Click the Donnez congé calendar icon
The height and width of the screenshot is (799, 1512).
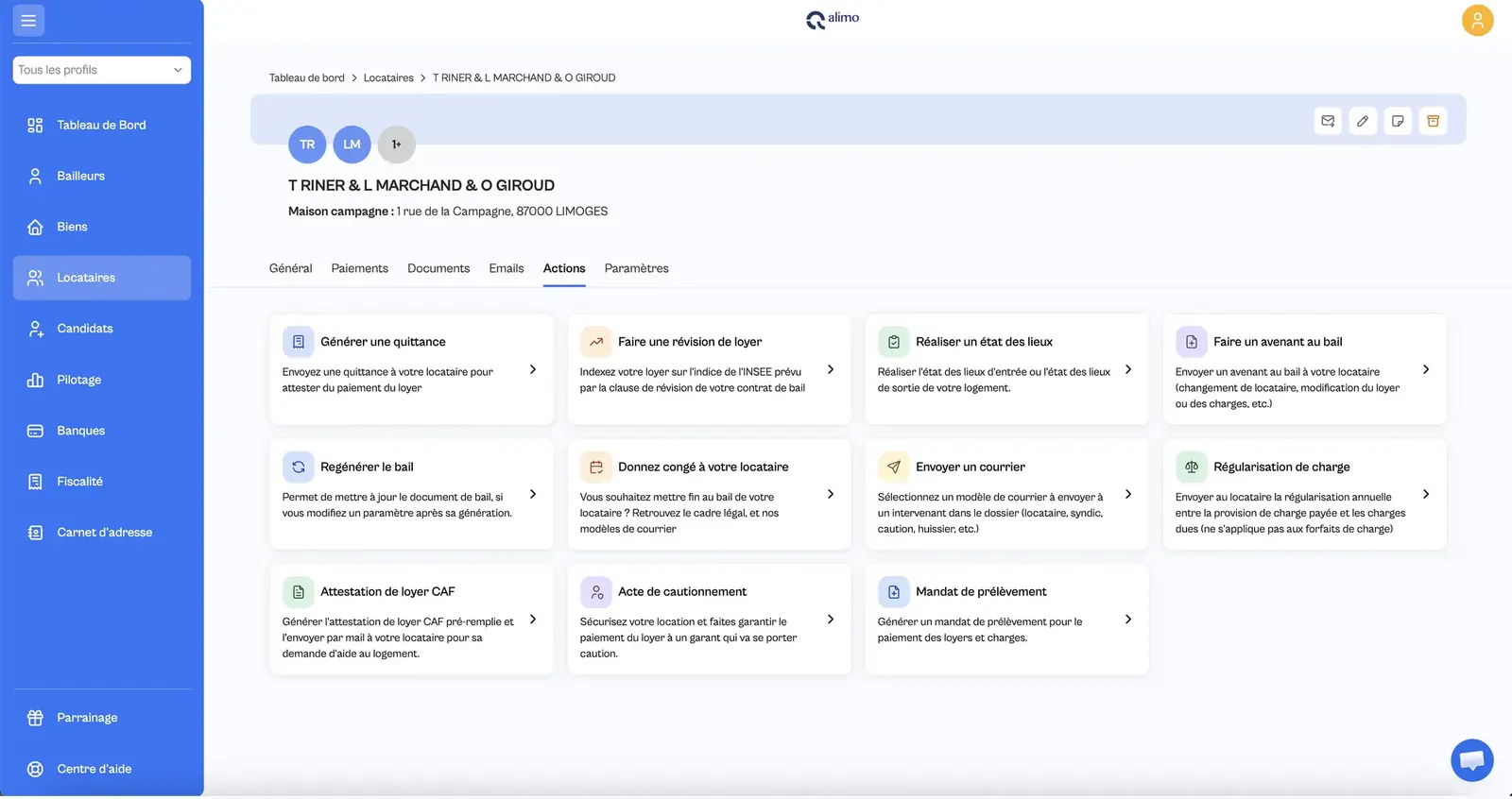coord(595,467)
